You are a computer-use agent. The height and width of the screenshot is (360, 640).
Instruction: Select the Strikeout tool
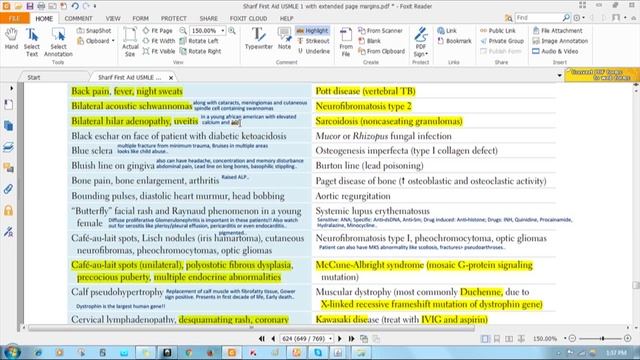[x=313, y=41]
